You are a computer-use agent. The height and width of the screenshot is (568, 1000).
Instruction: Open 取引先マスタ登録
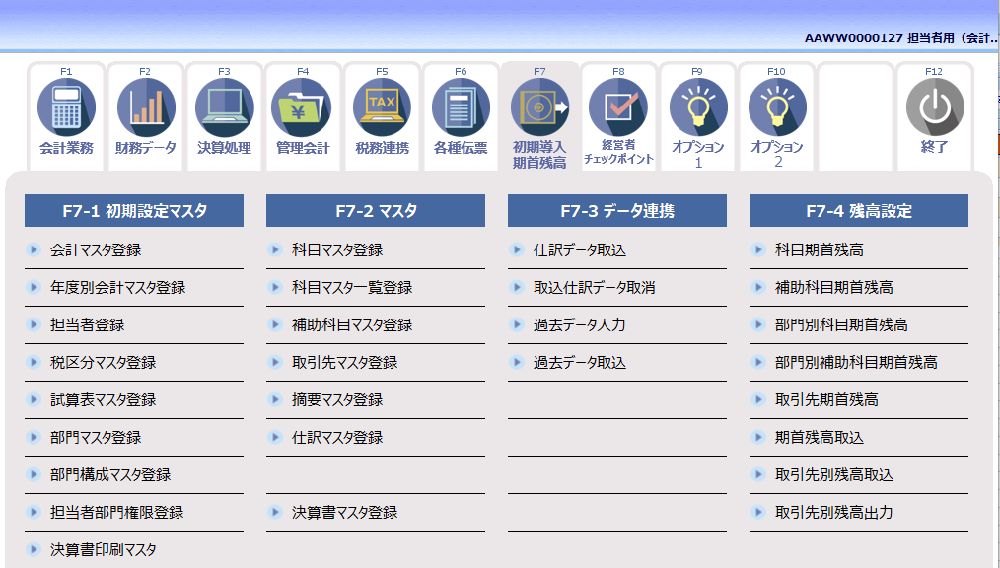click(x=344, y=363)
